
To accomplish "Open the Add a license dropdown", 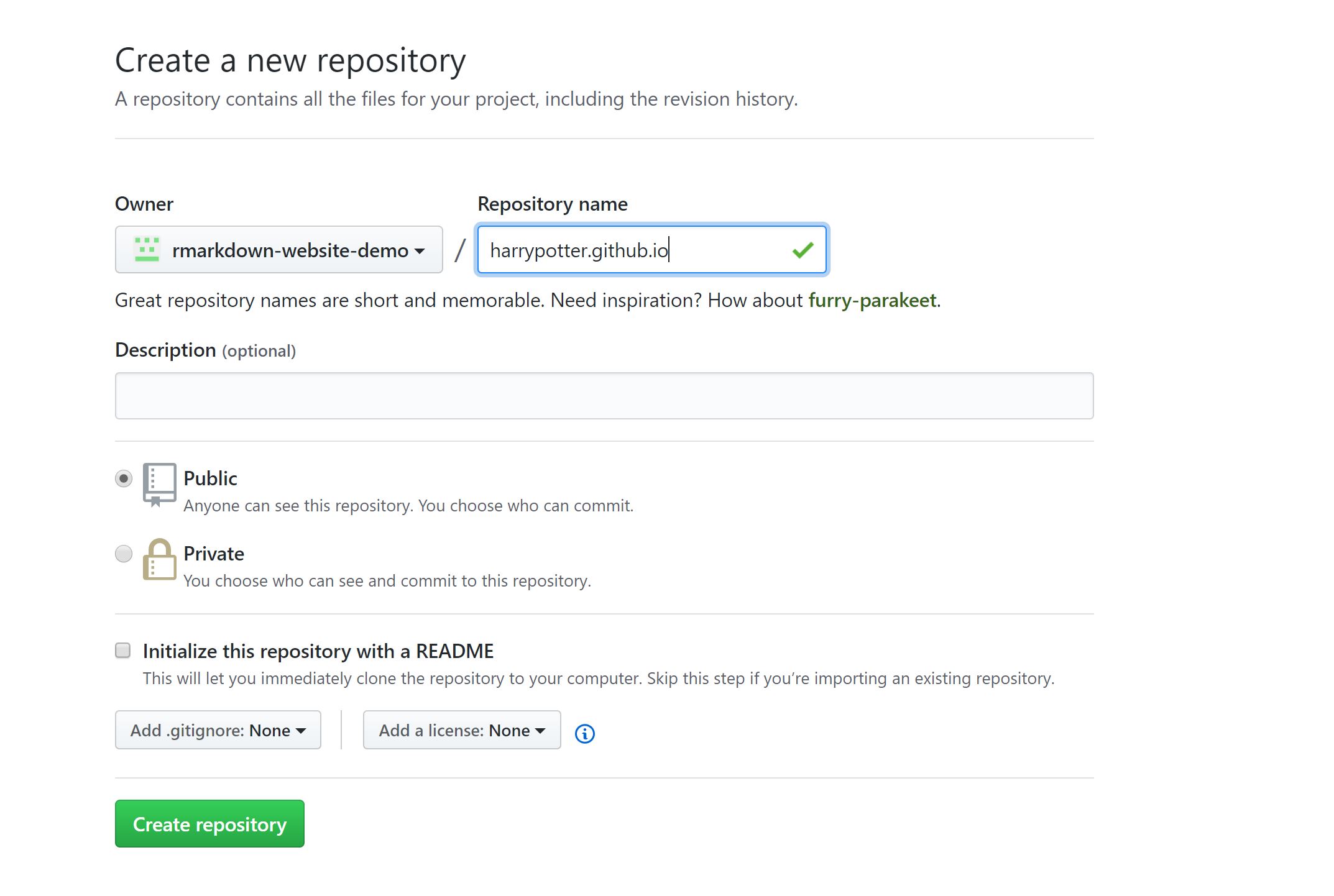I will pos(462,730).
